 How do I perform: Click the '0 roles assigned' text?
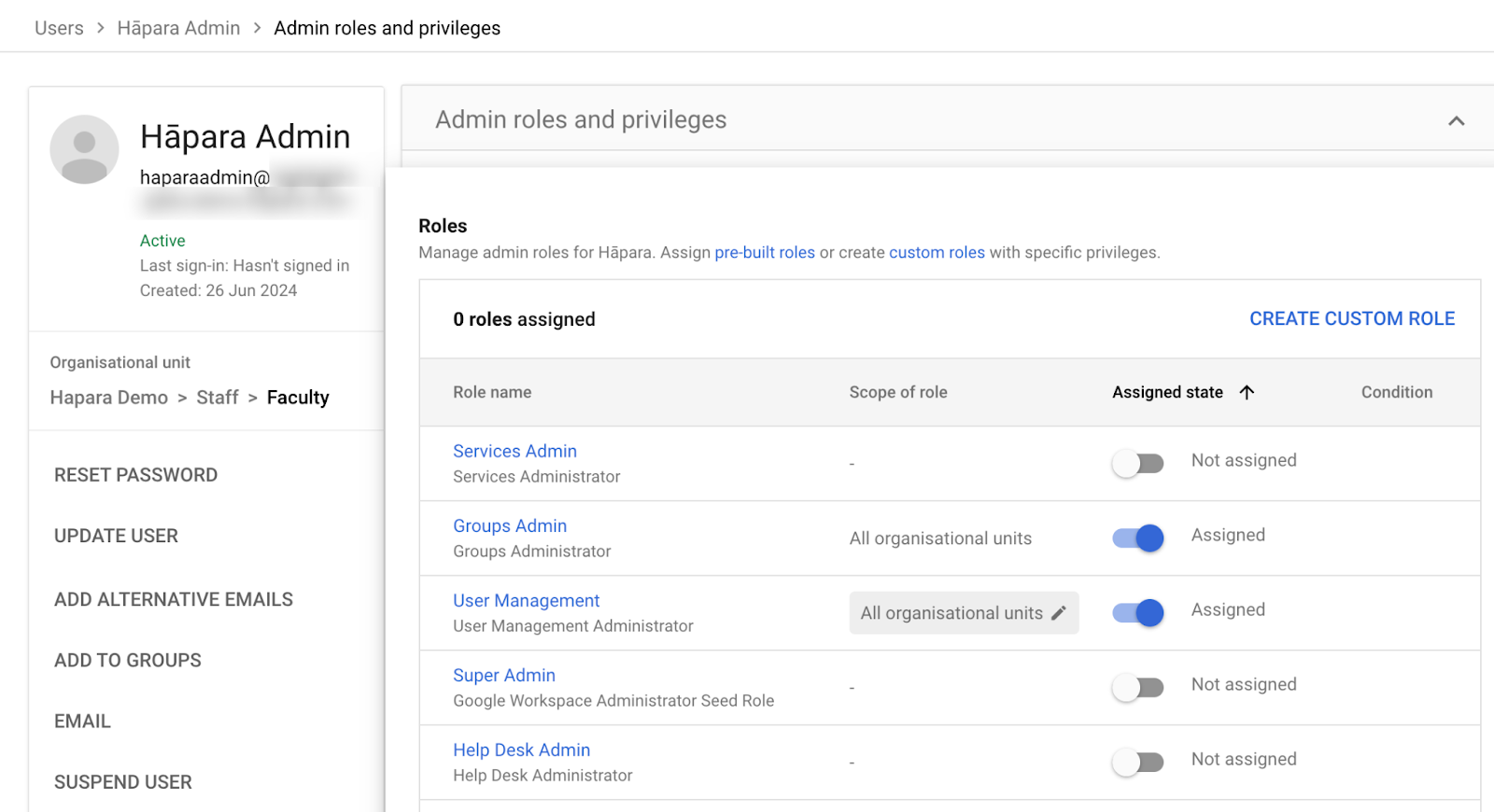[x=524, y=319]
